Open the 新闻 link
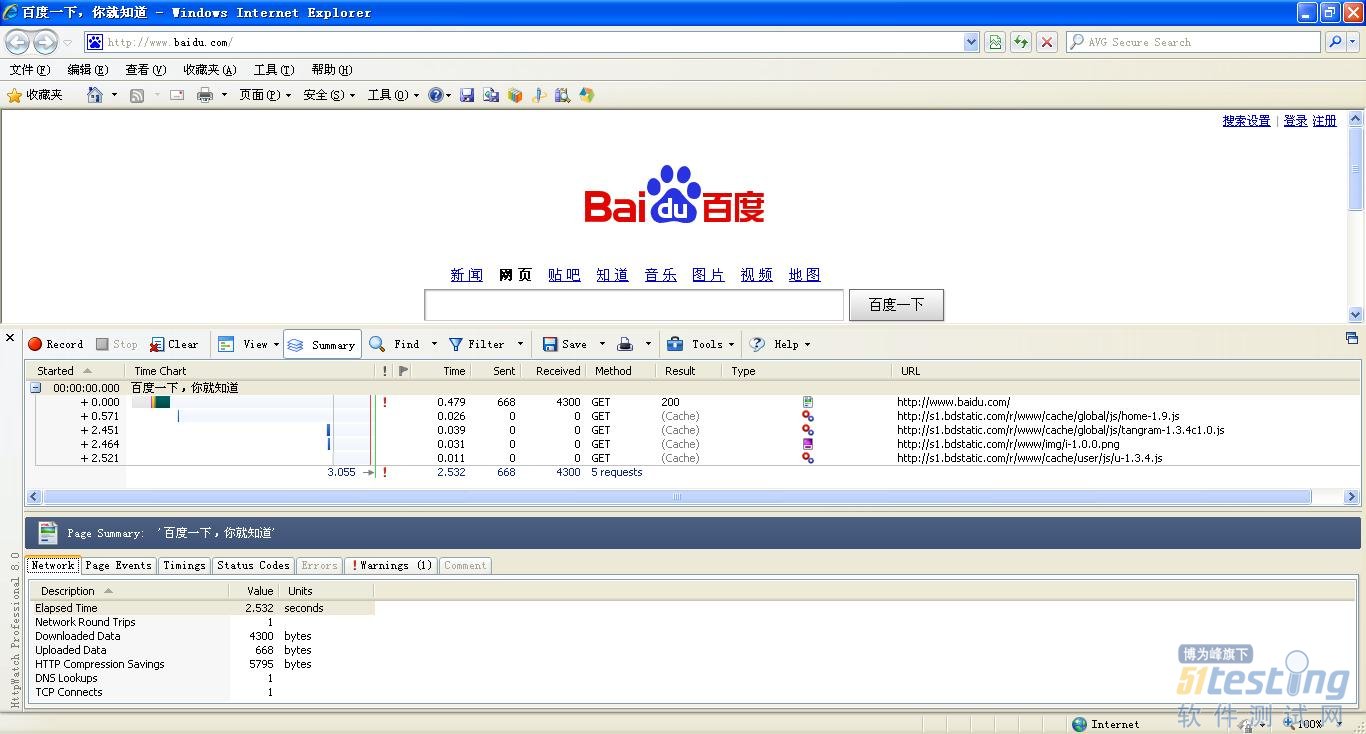This screenshot has width=1366, height=734. click(466, 275)
